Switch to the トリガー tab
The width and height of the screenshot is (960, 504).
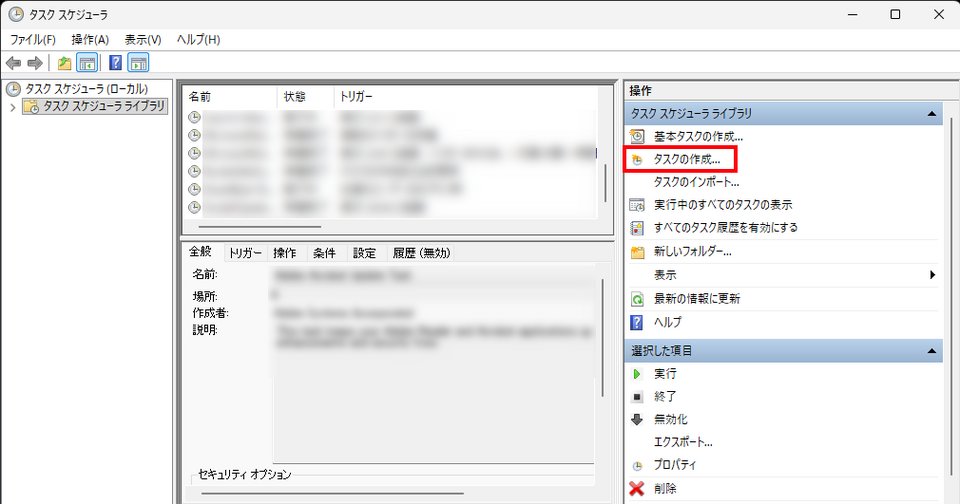tap(246, 253)
